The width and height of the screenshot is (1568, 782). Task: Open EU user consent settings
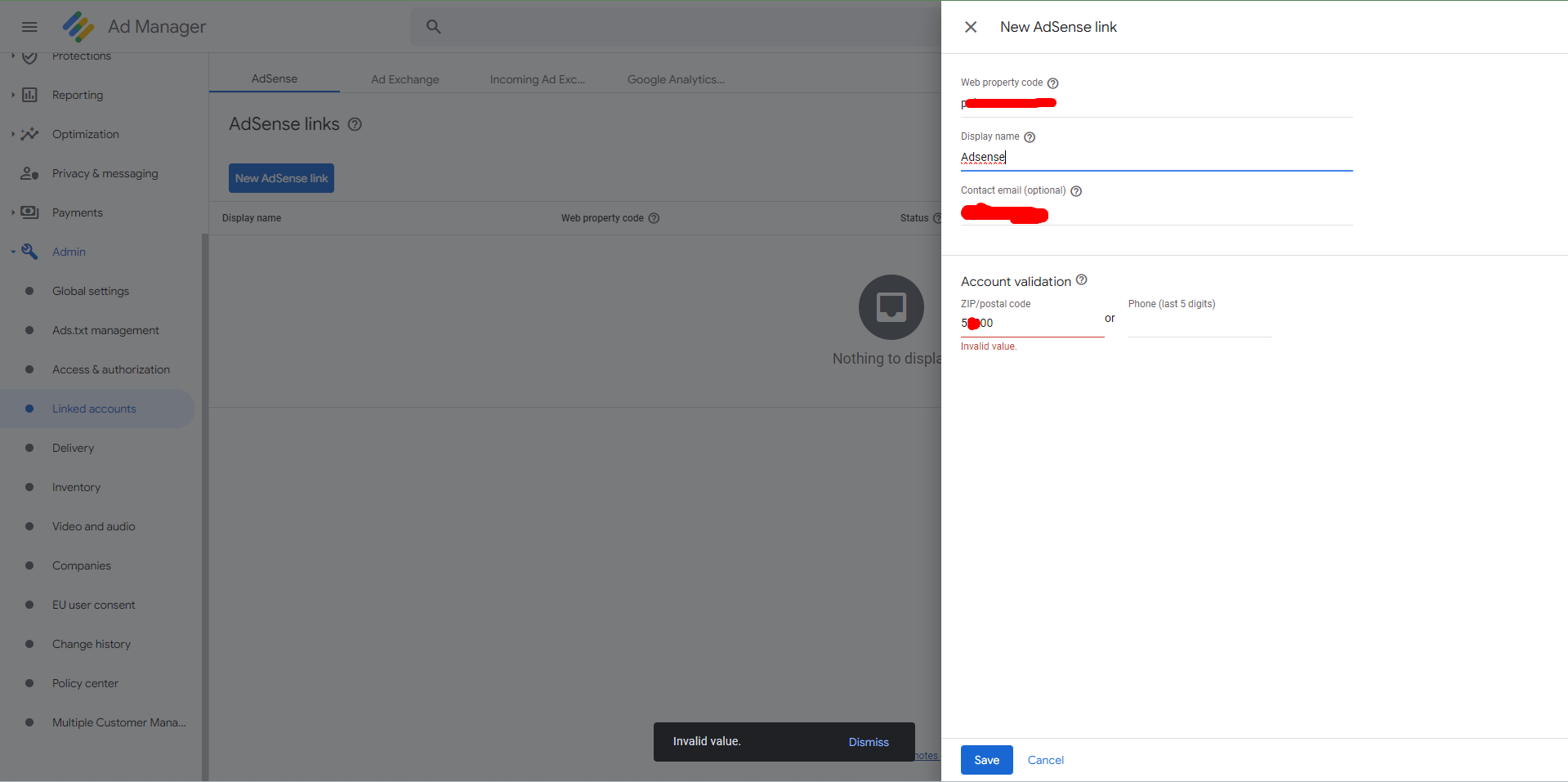[94, 605]
